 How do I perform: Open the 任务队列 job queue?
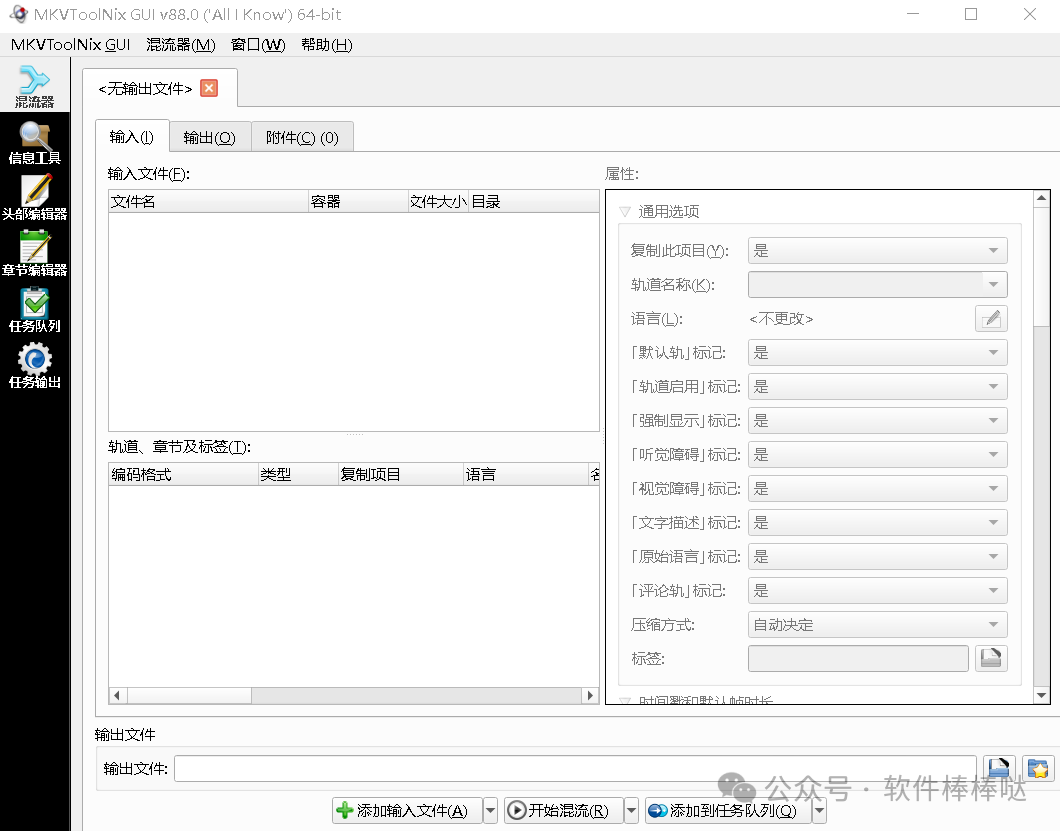click(x=34, y=311)
